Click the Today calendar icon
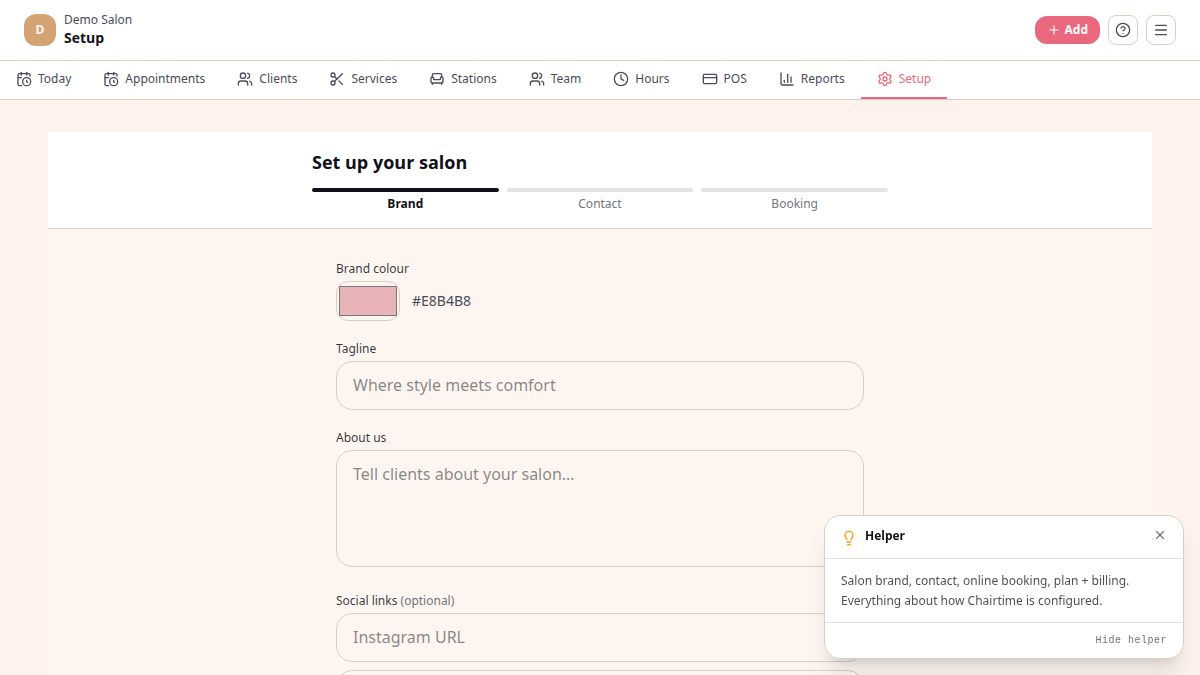The width and height of the screenshot is (1200, 675). [24, 79]
